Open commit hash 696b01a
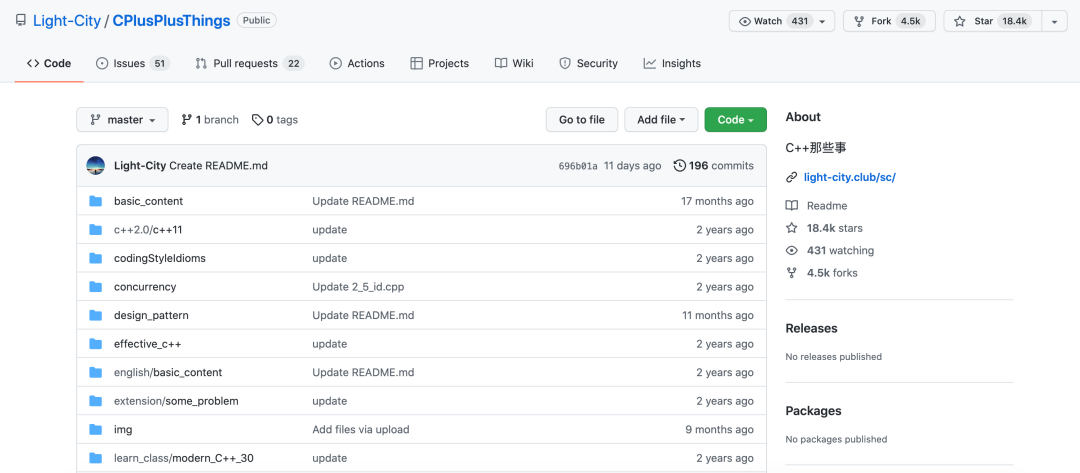 [578, 166]
